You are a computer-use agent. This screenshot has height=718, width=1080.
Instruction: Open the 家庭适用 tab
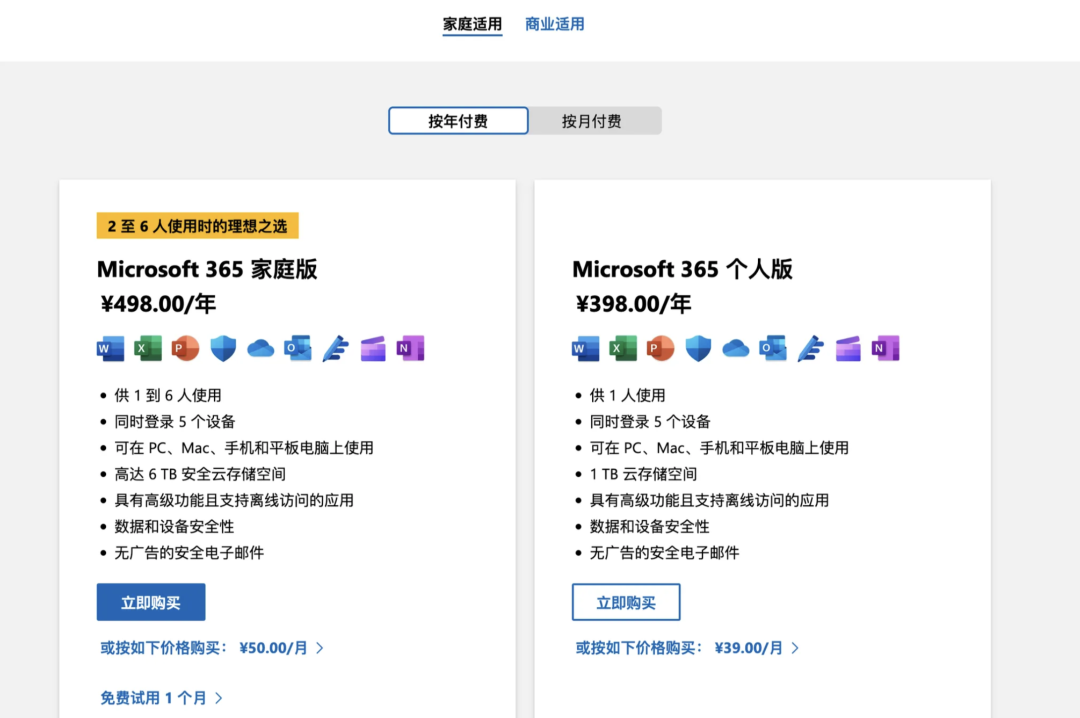(x=472, y=24)
